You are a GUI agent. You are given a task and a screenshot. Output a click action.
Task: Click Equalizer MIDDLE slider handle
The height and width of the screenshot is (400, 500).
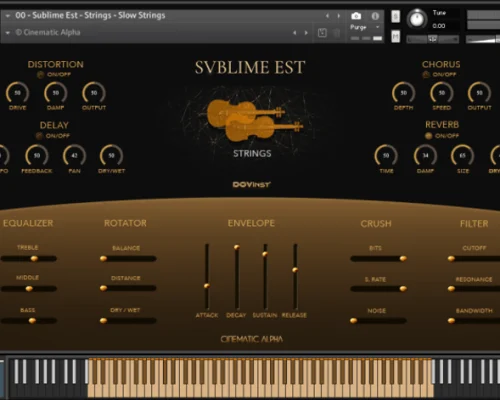pyautogui.click(x=29, y=289)
